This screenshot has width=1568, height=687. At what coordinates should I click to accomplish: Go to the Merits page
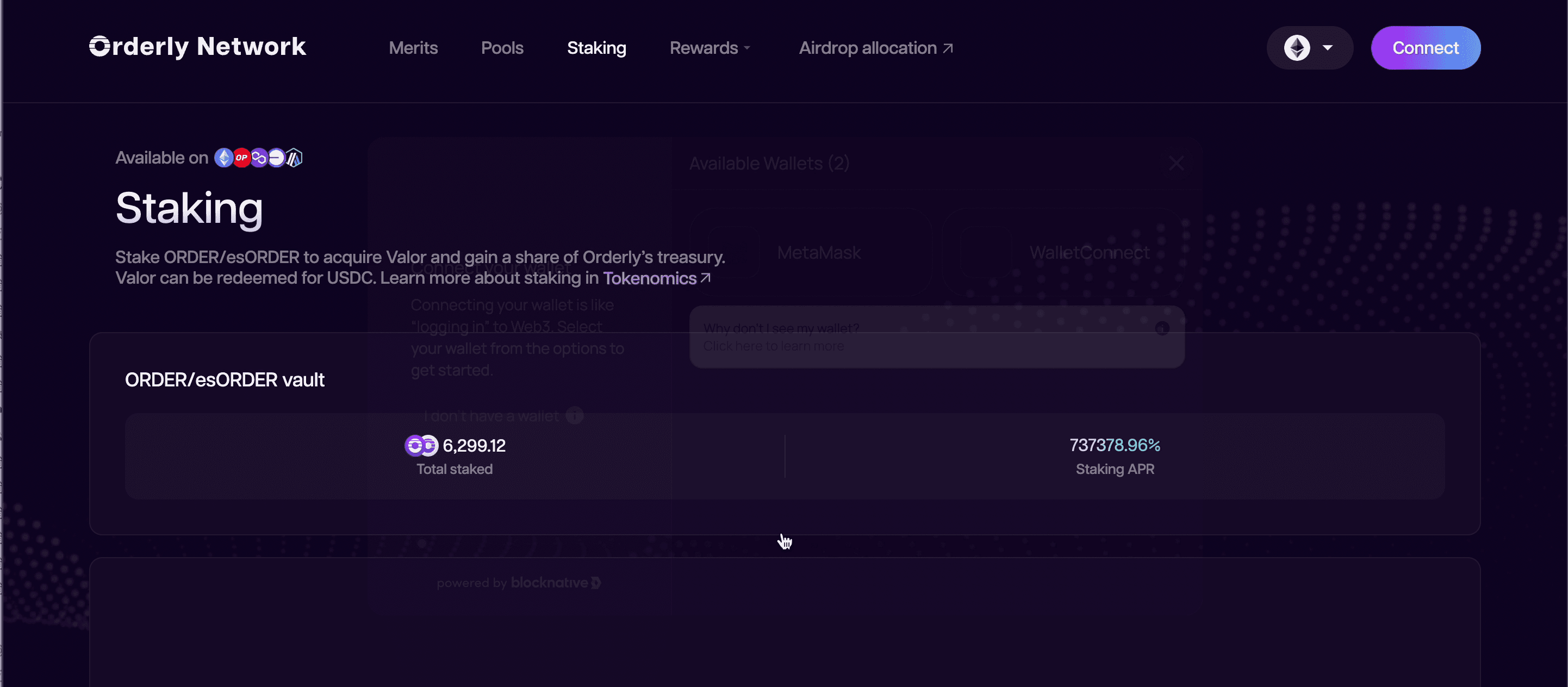click(x=413, y=47)
